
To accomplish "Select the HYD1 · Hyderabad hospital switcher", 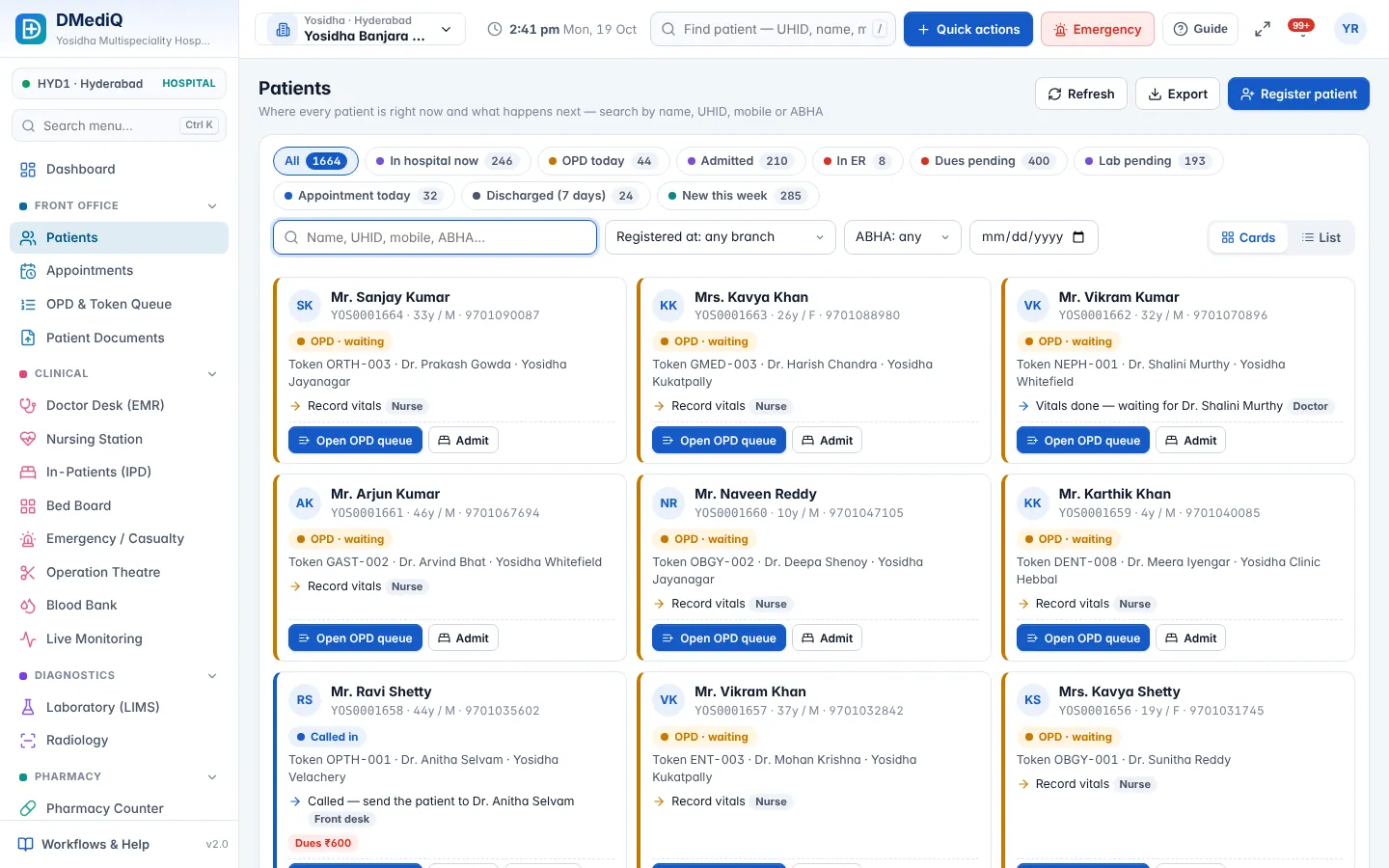I will pos(119,84).
